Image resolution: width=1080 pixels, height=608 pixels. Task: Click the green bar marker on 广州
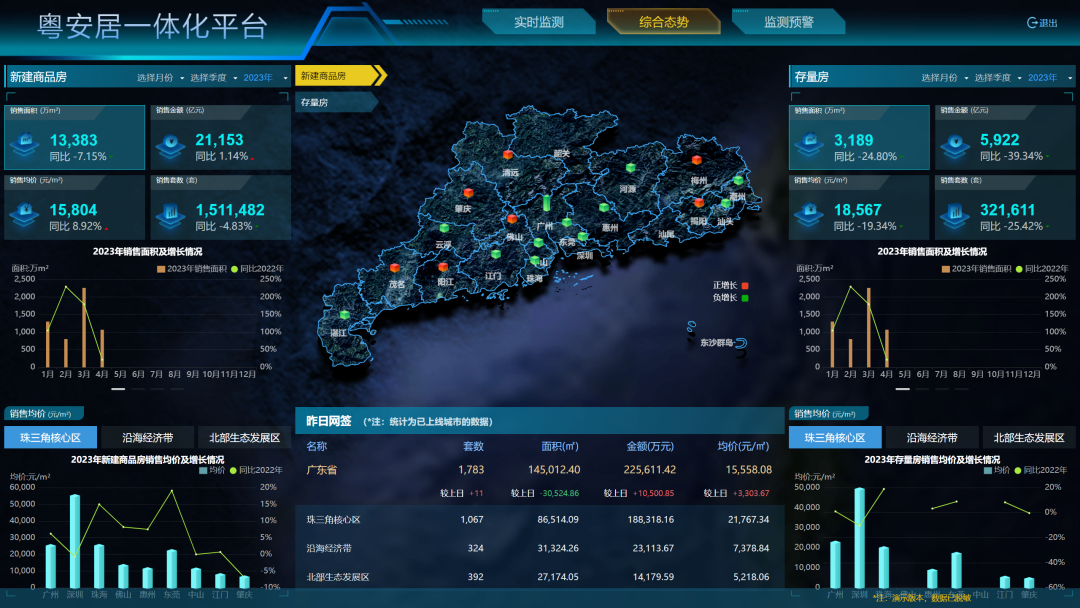tap(546, 203)
